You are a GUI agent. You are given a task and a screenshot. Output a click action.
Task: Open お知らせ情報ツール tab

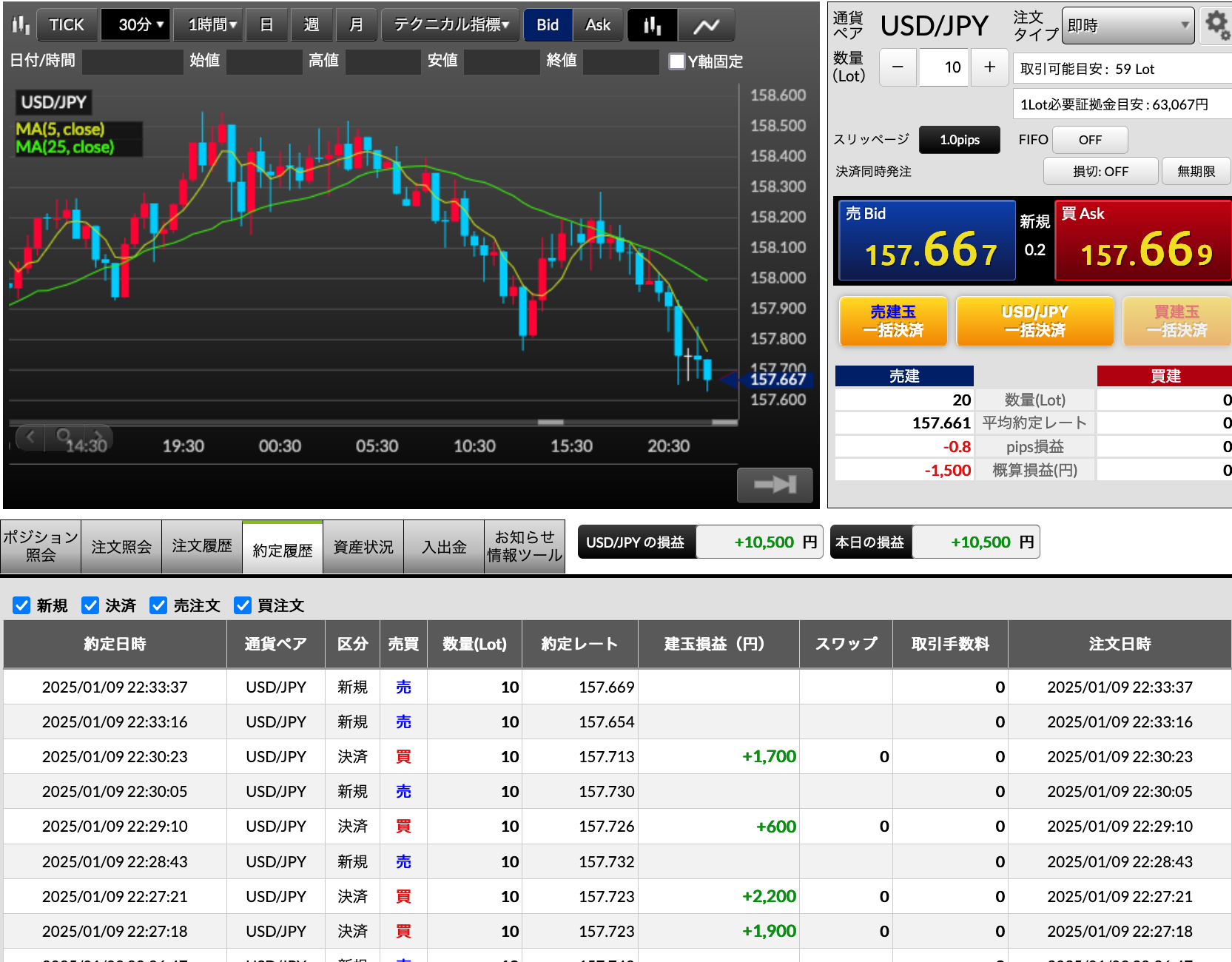click(x=525, y=547)
